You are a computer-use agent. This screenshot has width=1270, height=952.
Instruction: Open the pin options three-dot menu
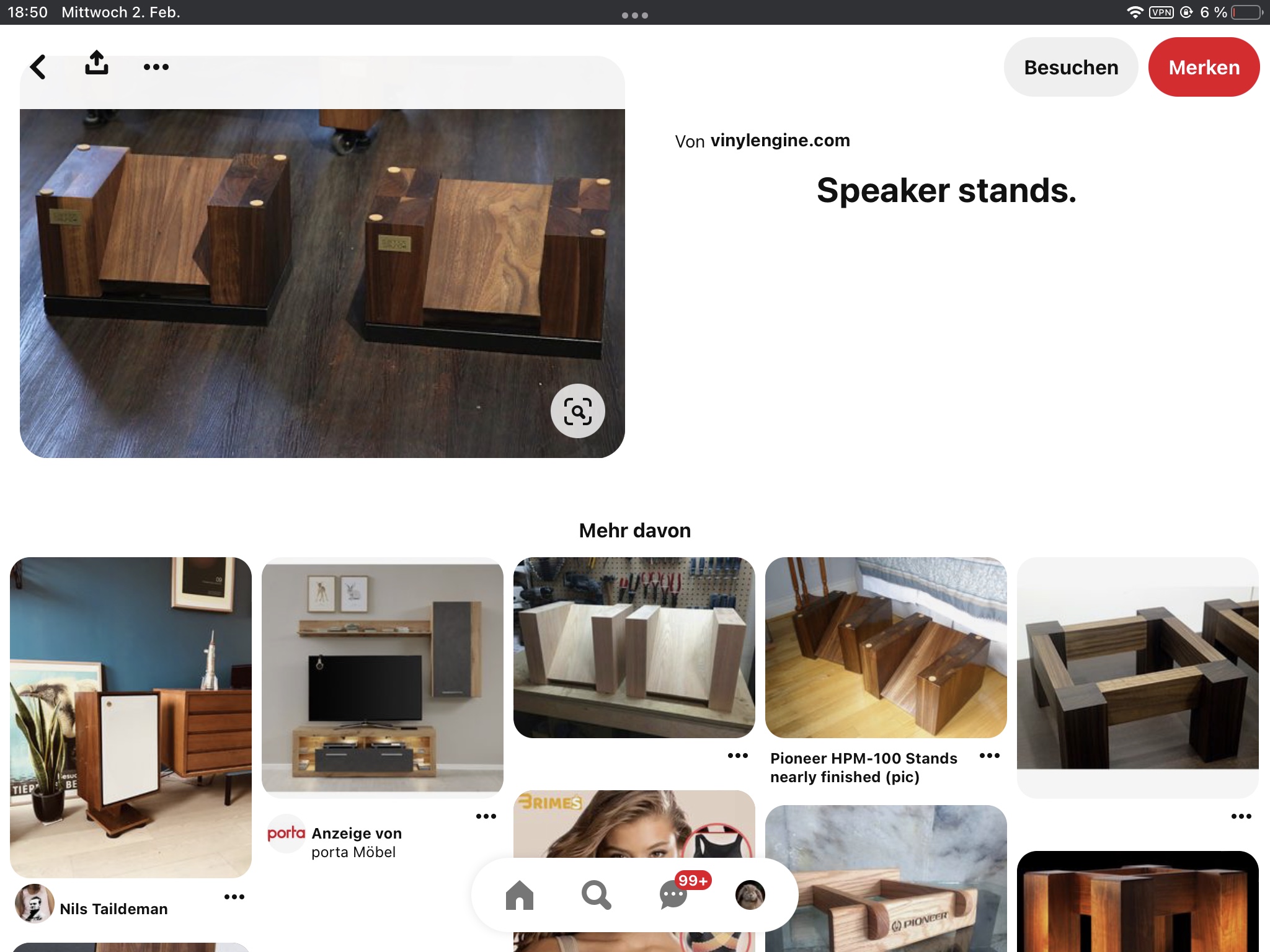click(x=156, y=67)
